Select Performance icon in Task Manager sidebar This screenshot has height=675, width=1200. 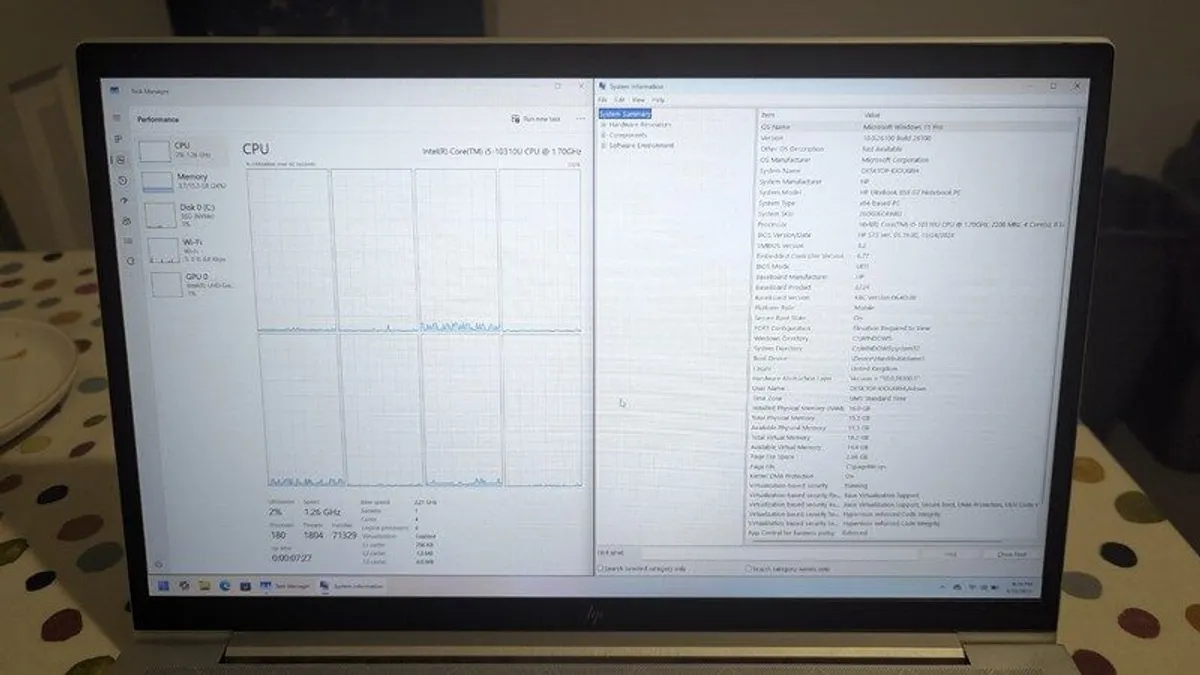(x=120, y=159)
